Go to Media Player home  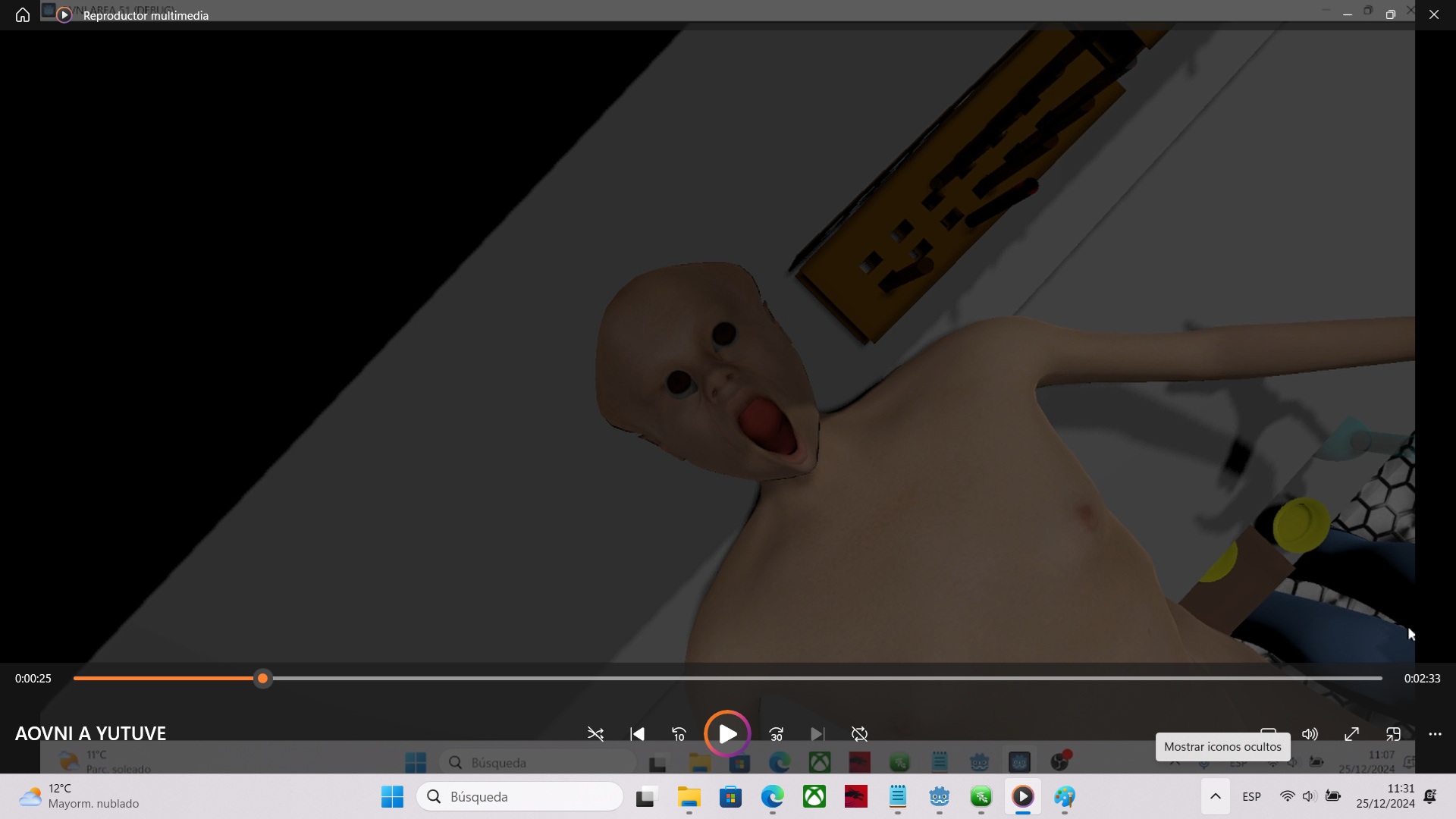(23, 15)
